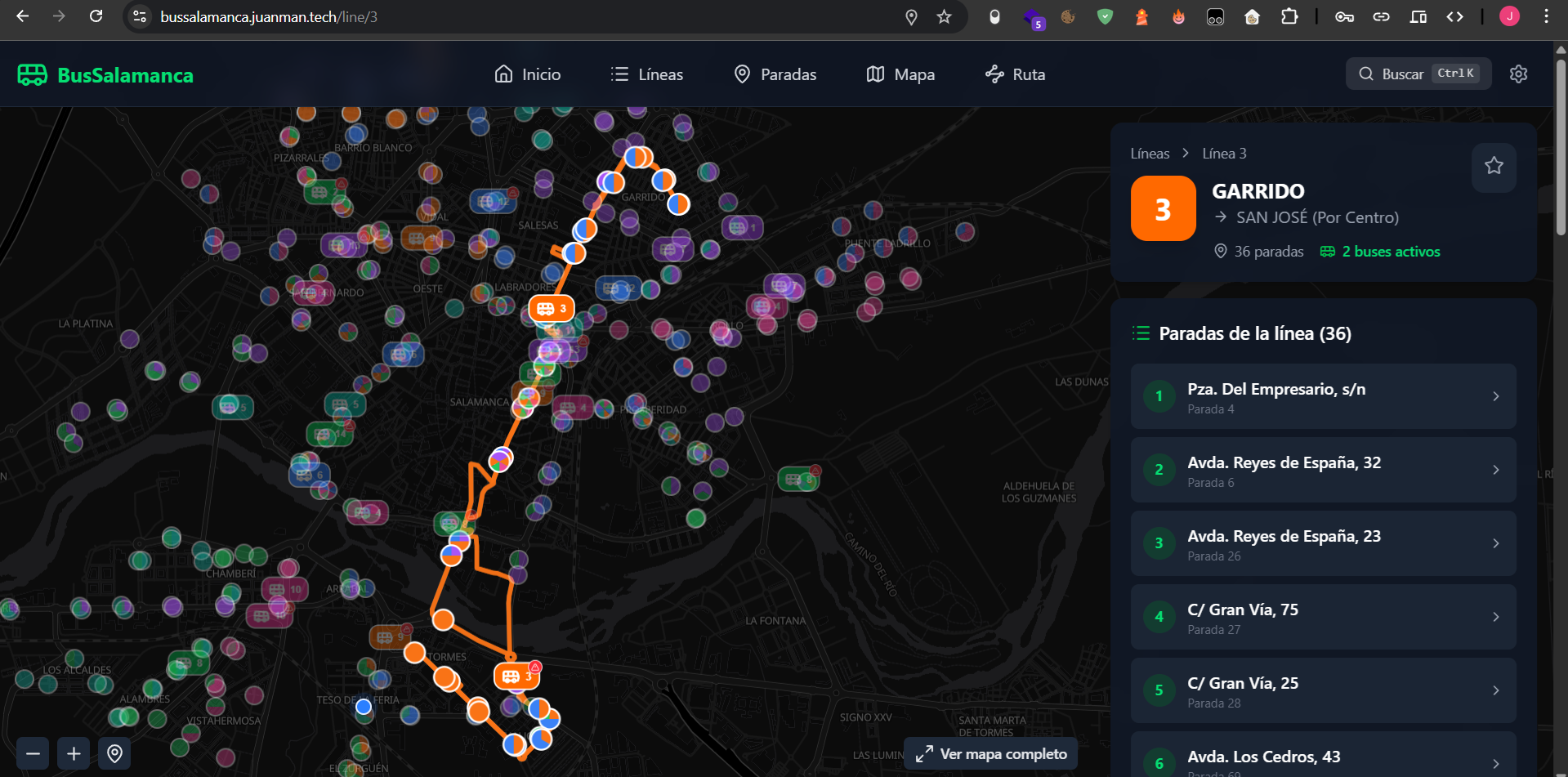The height and width of the screenshot is (777, 1568).
Task: Center map on my location pin
Action: [114, 753]
